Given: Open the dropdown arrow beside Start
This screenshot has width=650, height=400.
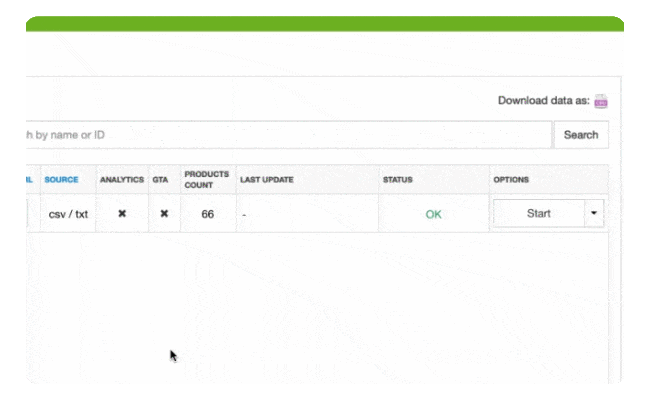Looking at the screenshot, I should click(x=594, y=213).
